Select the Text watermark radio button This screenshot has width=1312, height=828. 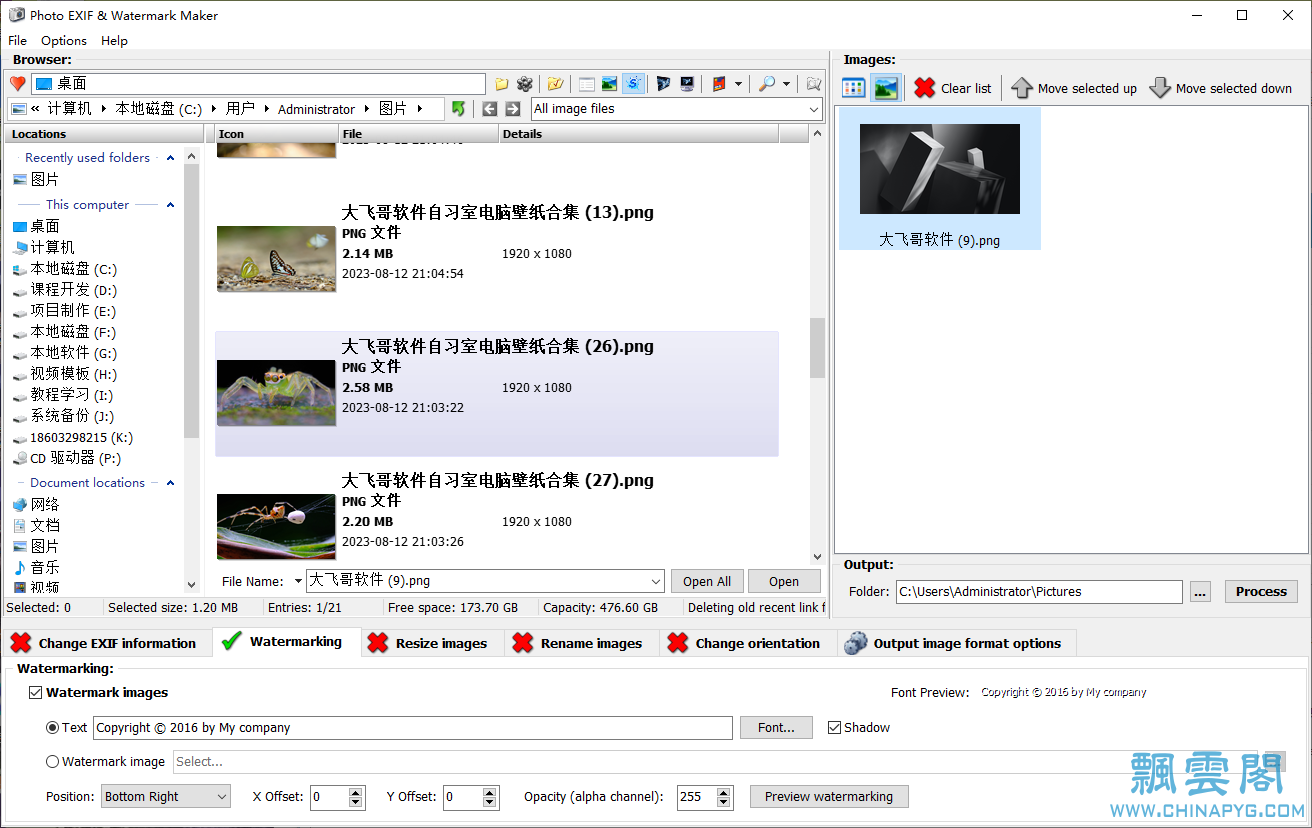click(x=53, y=727)
